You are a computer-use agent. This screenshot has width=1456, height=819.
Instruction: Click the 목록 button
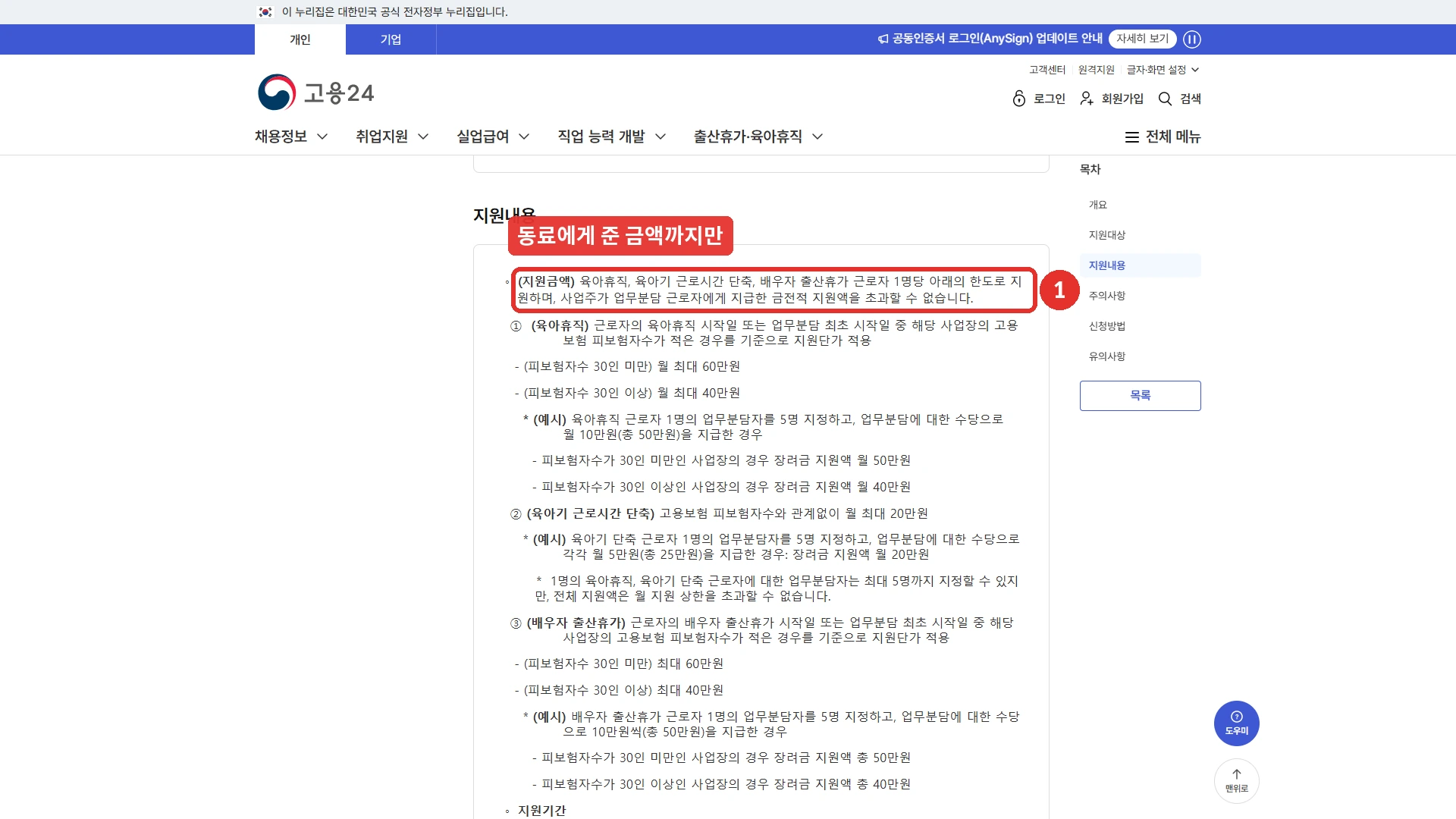point(1141,396)
